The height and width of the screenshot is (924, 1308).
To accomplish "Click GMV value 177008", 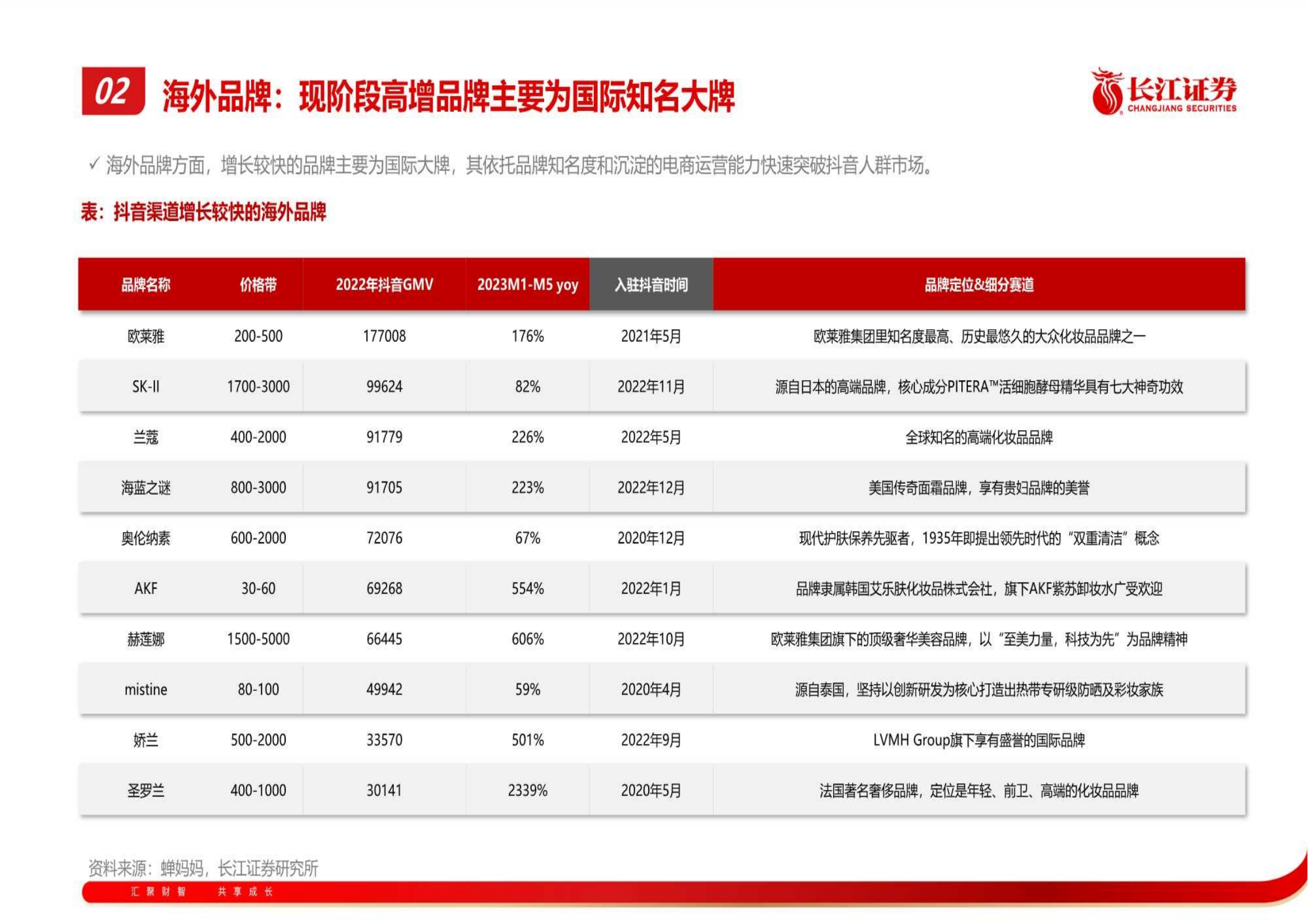I will (385, 336).
